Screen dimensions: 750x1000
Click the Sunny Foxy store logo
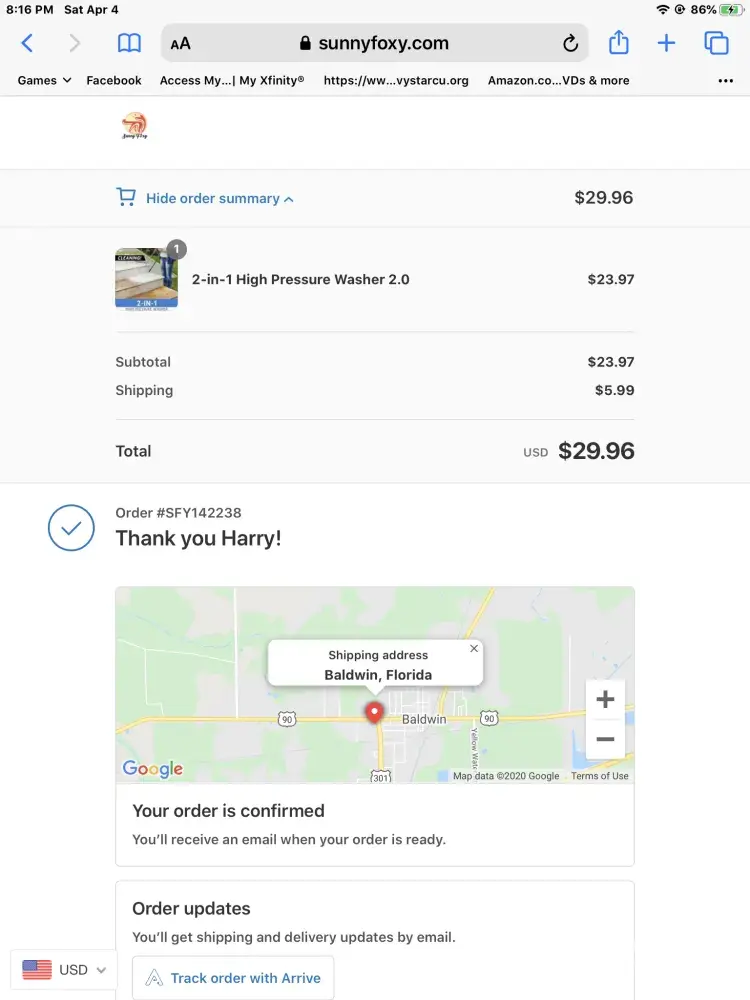(x=134, y=127)
